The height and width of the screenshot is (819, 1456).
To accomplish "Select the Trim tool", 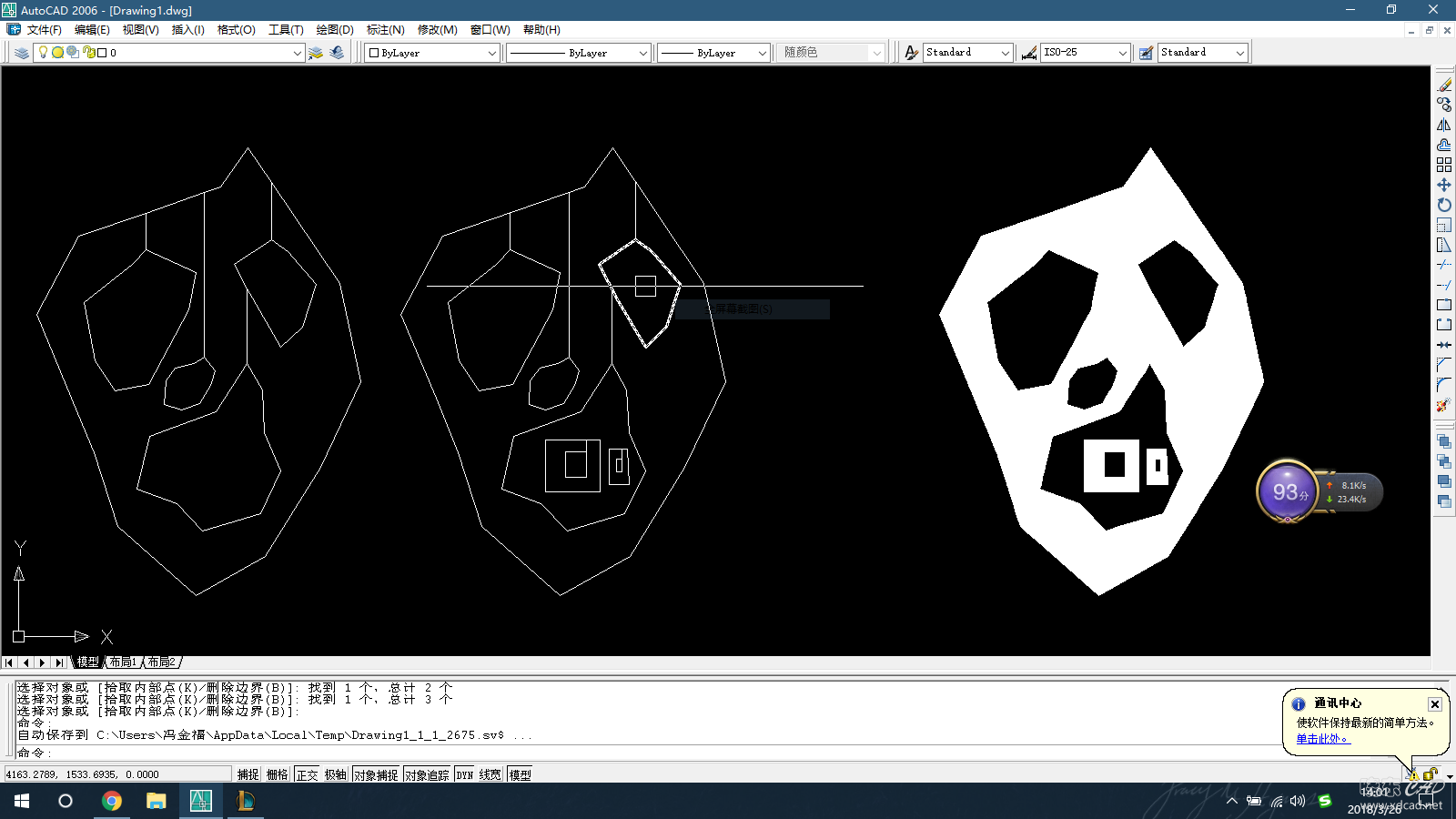I will (1444, 265).
